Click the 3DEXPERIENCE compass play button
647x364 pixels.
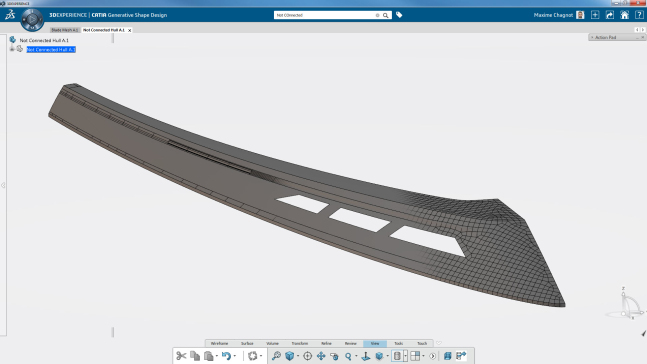32,19
